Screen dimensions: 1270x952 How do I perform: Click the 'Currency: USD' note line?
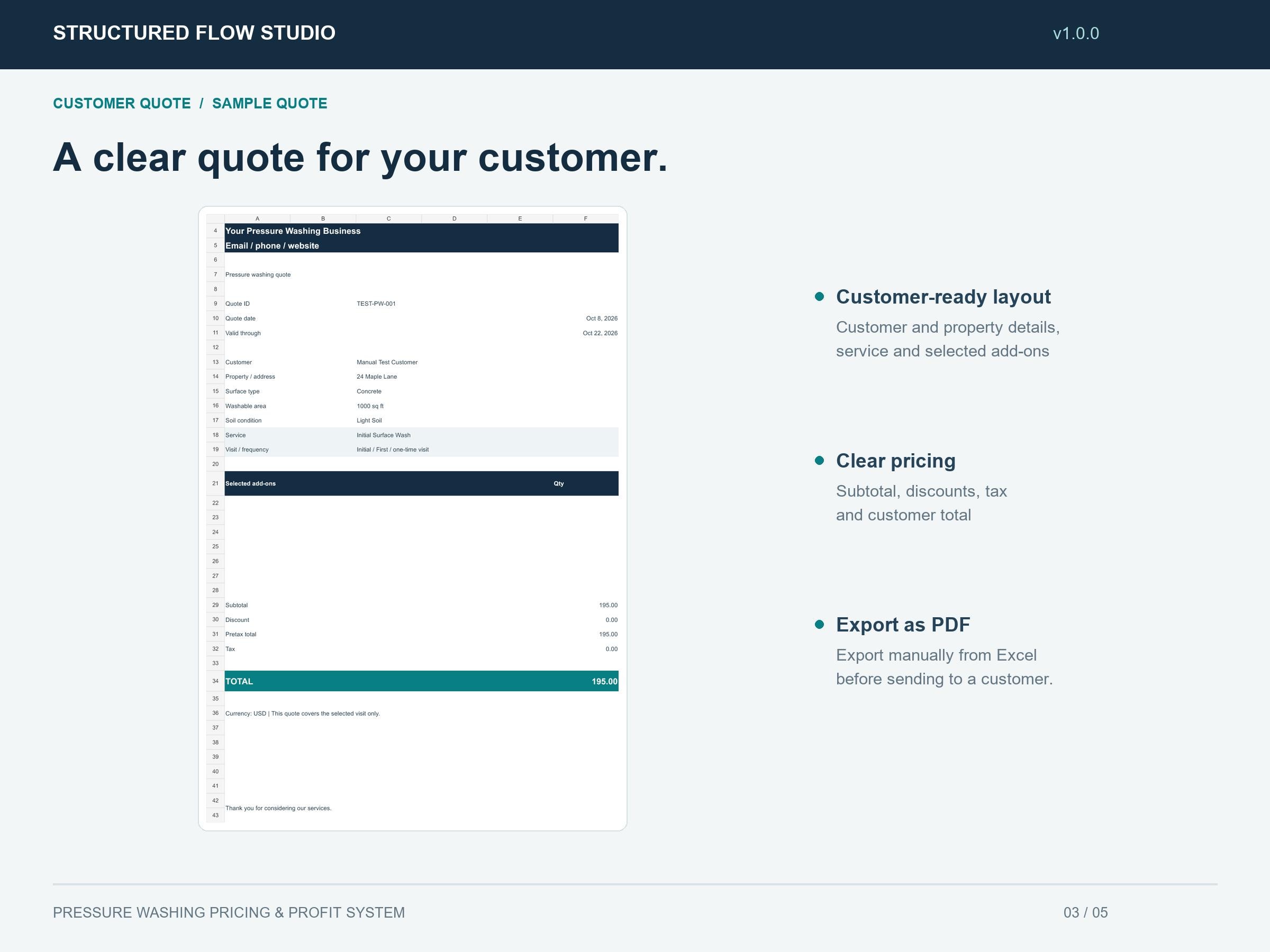pyautogui.click(x=303, y=713)
